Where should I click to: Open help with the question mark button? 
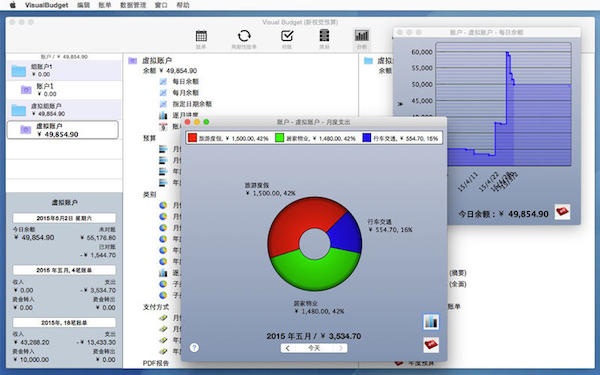(194, 347)
